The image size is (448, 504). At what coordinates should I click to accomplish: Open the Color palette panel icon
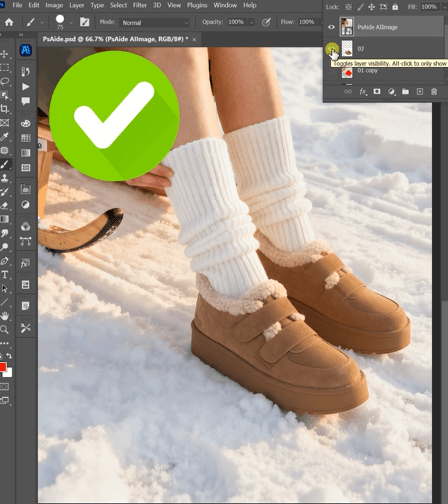click(25, 123)
